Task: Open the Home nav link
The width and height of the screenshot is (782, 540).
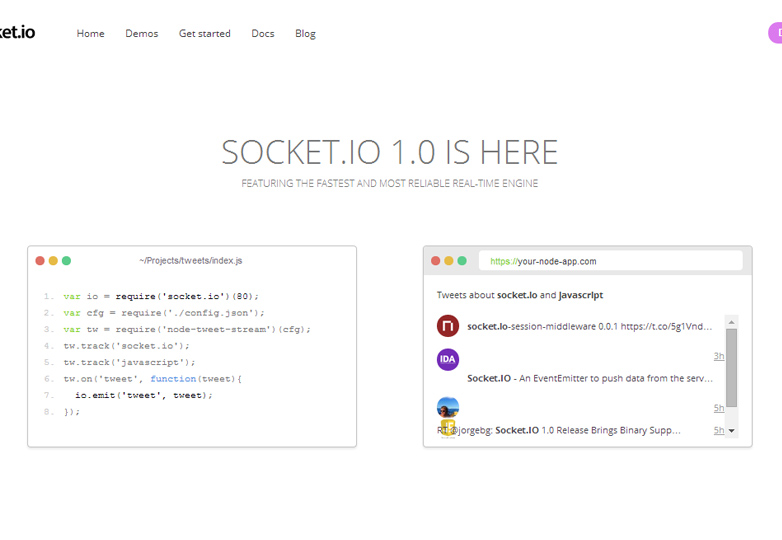Action: coord(90,33)
